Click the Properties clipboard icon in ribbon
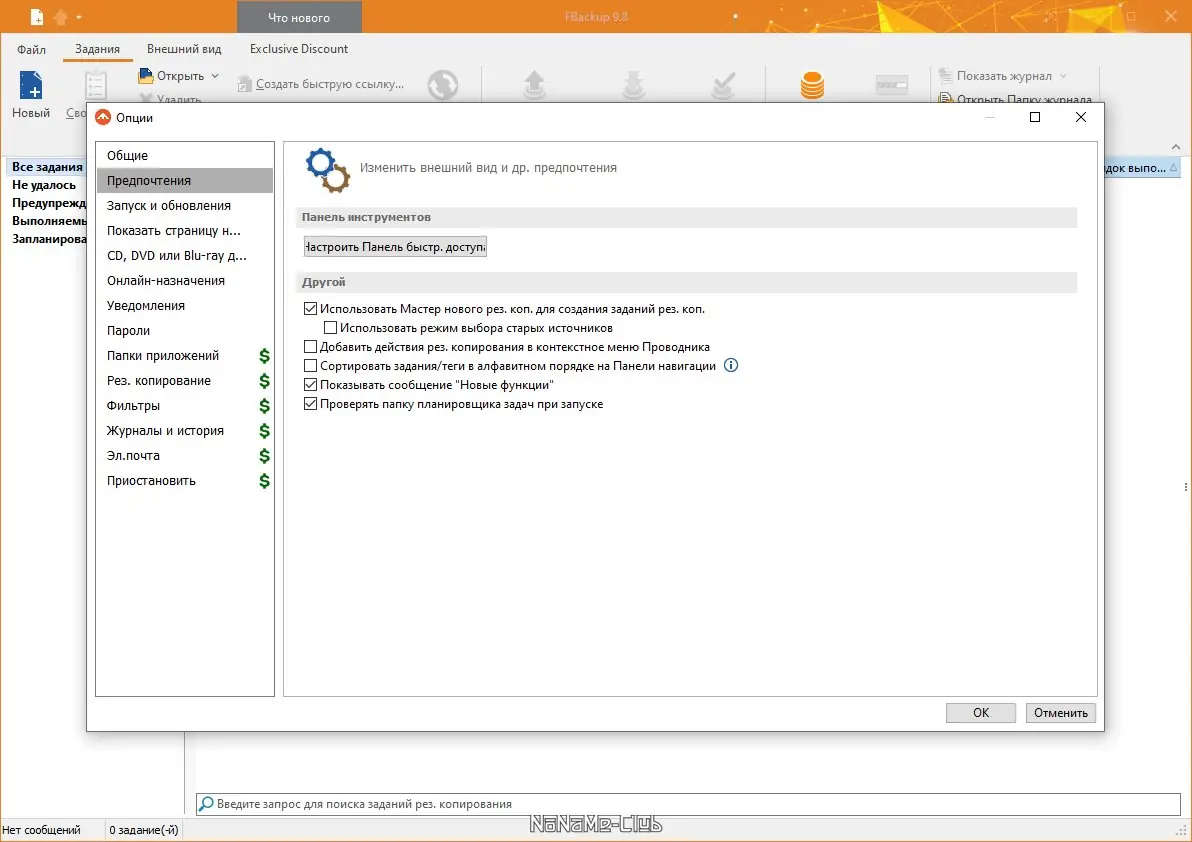Screen dimensions: 1192x842 point(97,85)
